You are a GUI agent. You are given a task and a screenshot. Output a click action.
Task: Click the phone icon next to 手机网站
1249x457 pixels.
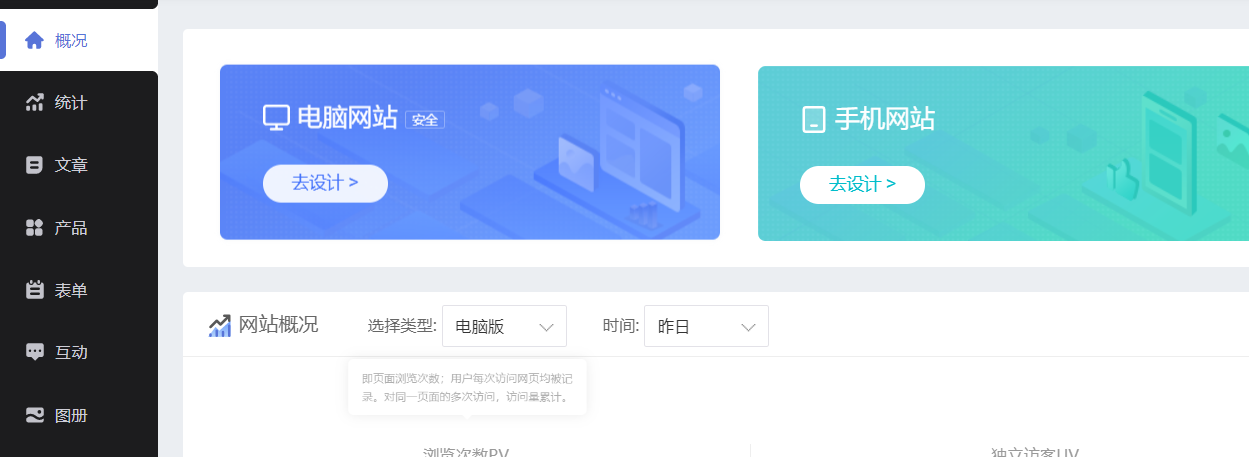click(x=813, y=120)
